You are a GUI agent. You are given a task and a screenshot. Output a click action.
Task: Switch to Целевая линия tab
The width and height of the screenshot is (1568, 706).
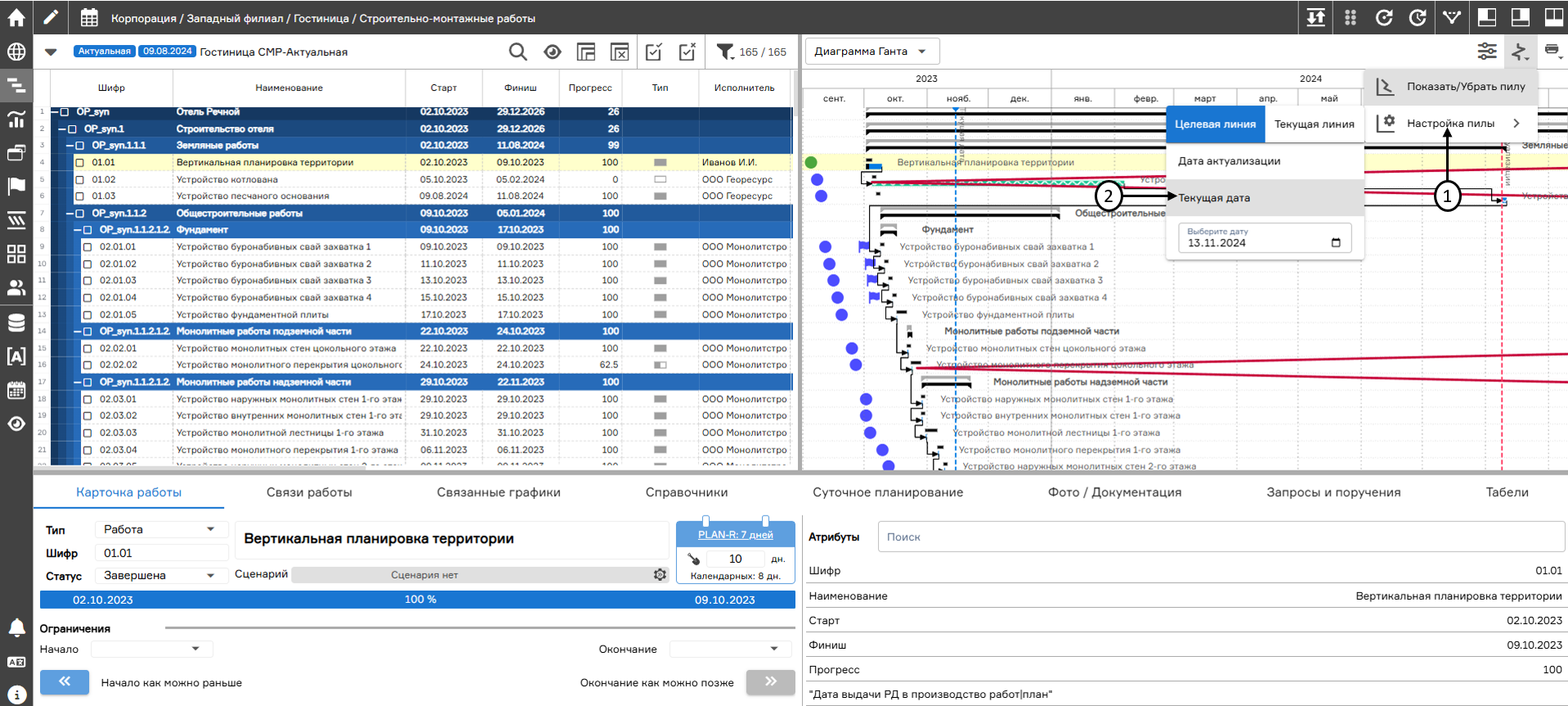coord(1215,124)
